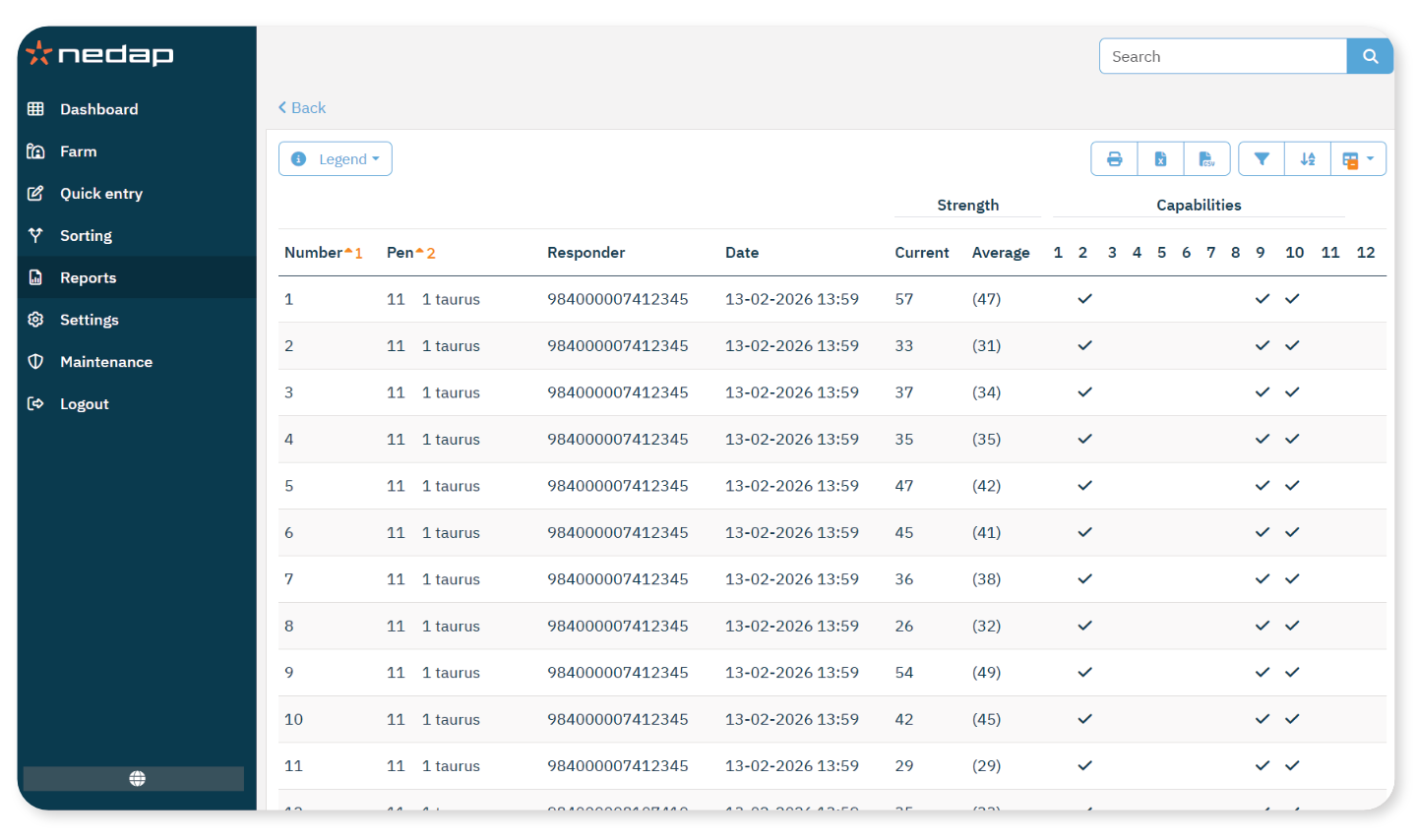
Task: Click the Sorting branch icon
Action: [35, 235]
